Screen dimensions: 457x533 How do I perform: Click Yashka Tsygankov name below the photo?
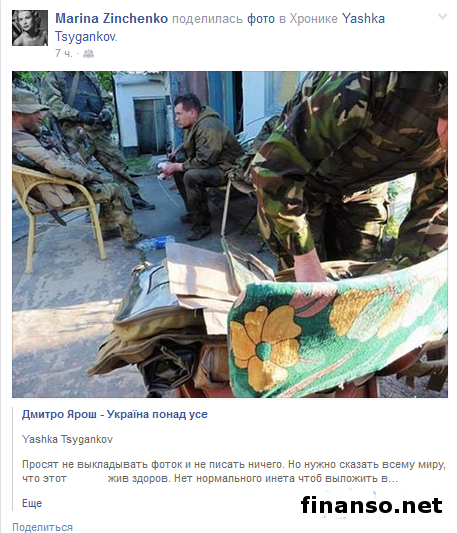point(67,439)
